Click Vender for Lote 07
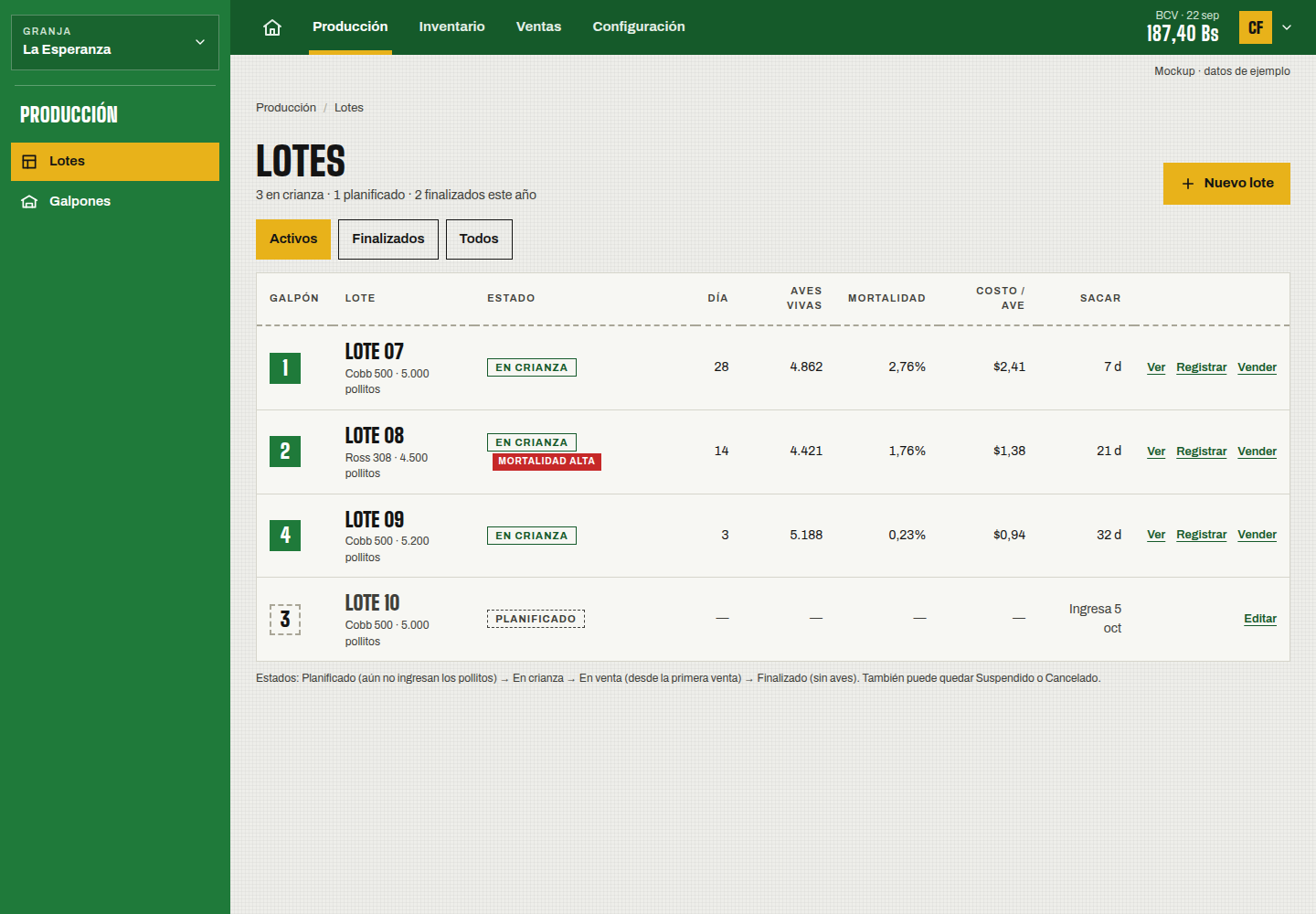Image resolution: width=1316 pixels, height=914 pixels. coord(1257,367)
